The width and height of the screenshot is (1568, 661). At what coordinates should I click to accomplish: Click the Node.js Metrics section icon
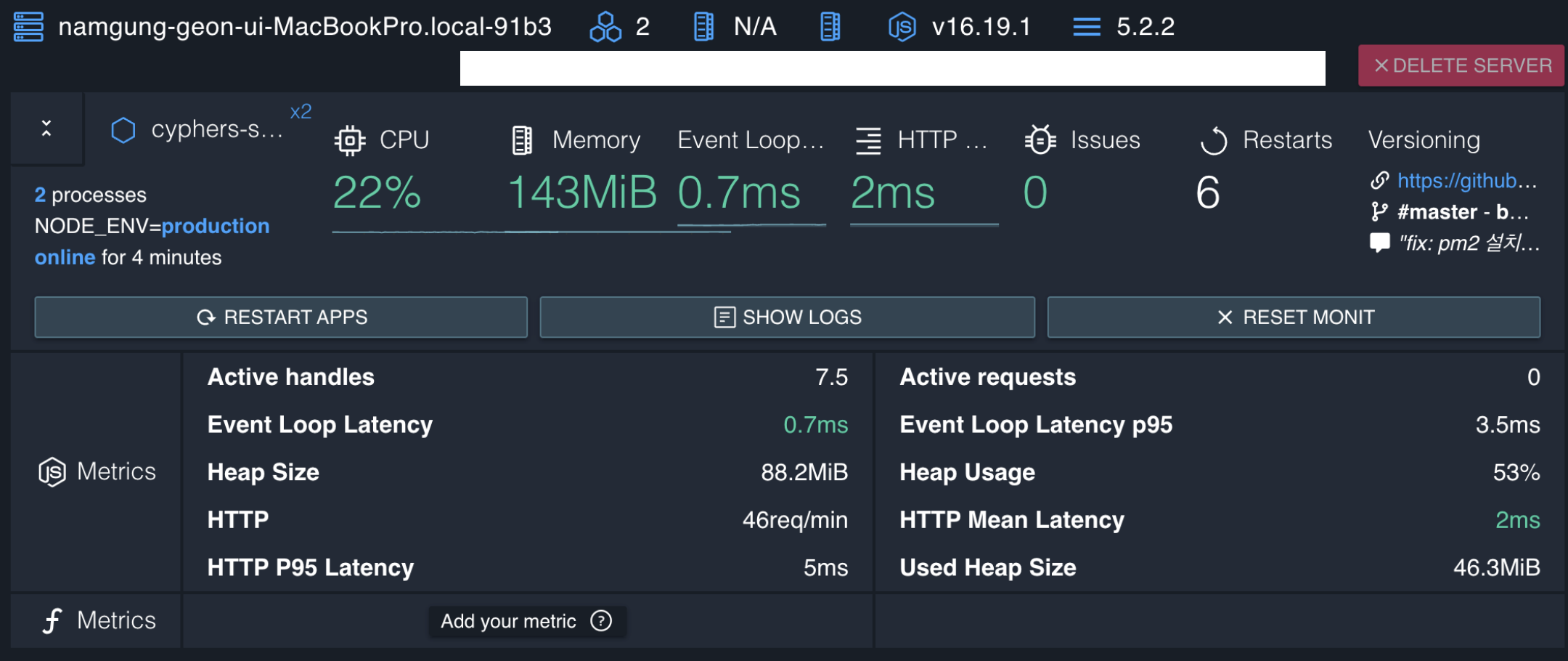click(x=52, y=472)
